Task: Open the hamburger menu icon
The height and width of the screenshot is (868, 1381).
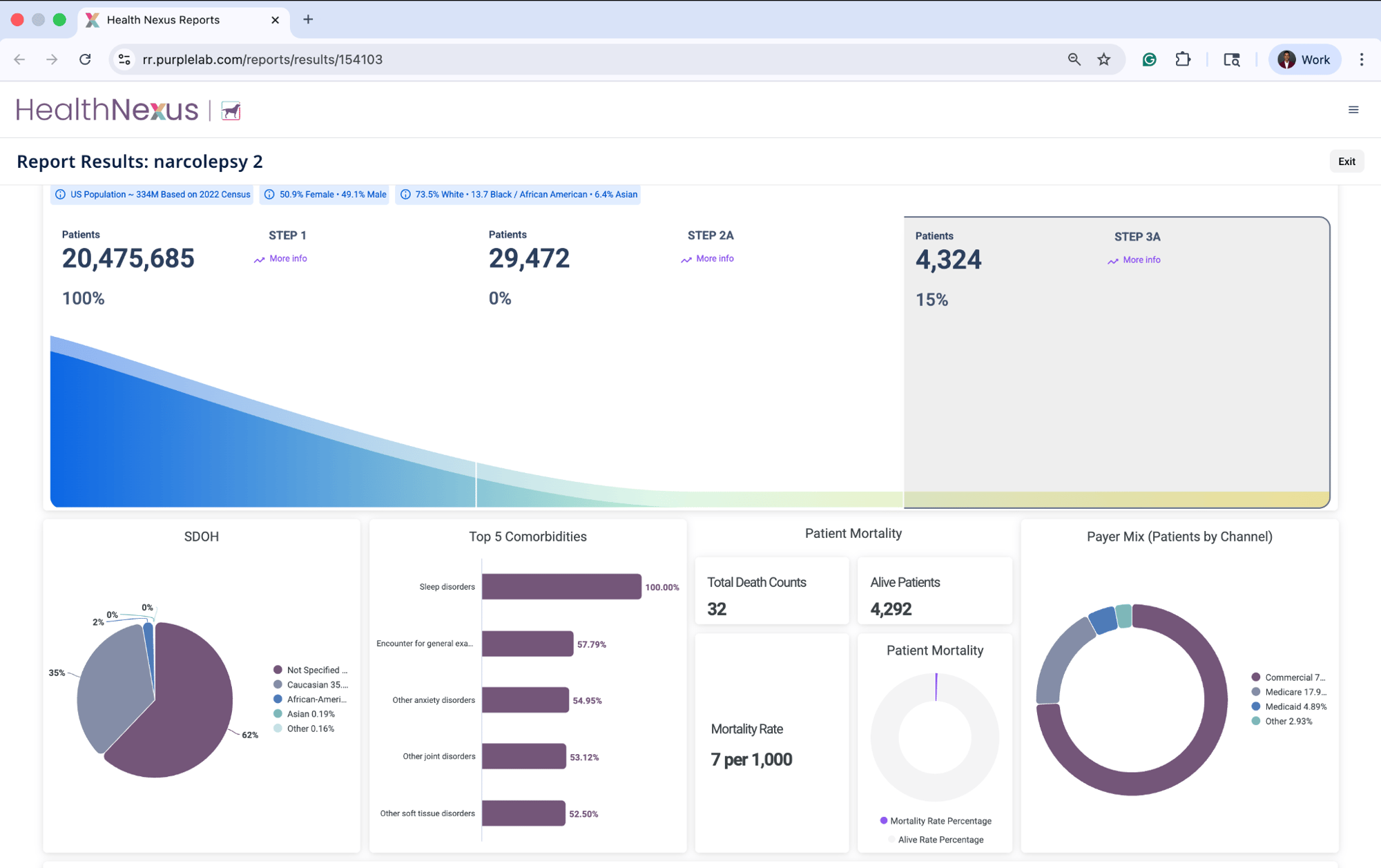Action: [x=1353, y=110]
